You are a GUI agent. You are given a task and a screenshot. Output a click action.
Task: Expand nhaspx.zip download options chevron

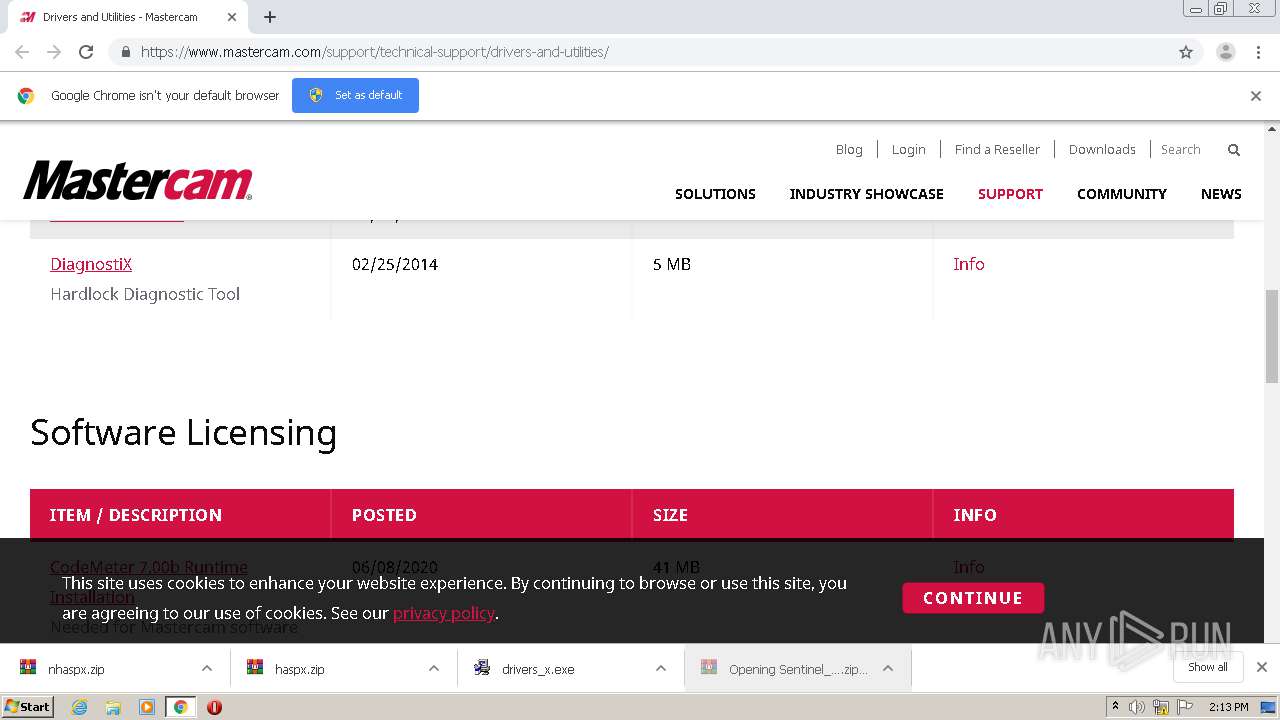(207, 668)
